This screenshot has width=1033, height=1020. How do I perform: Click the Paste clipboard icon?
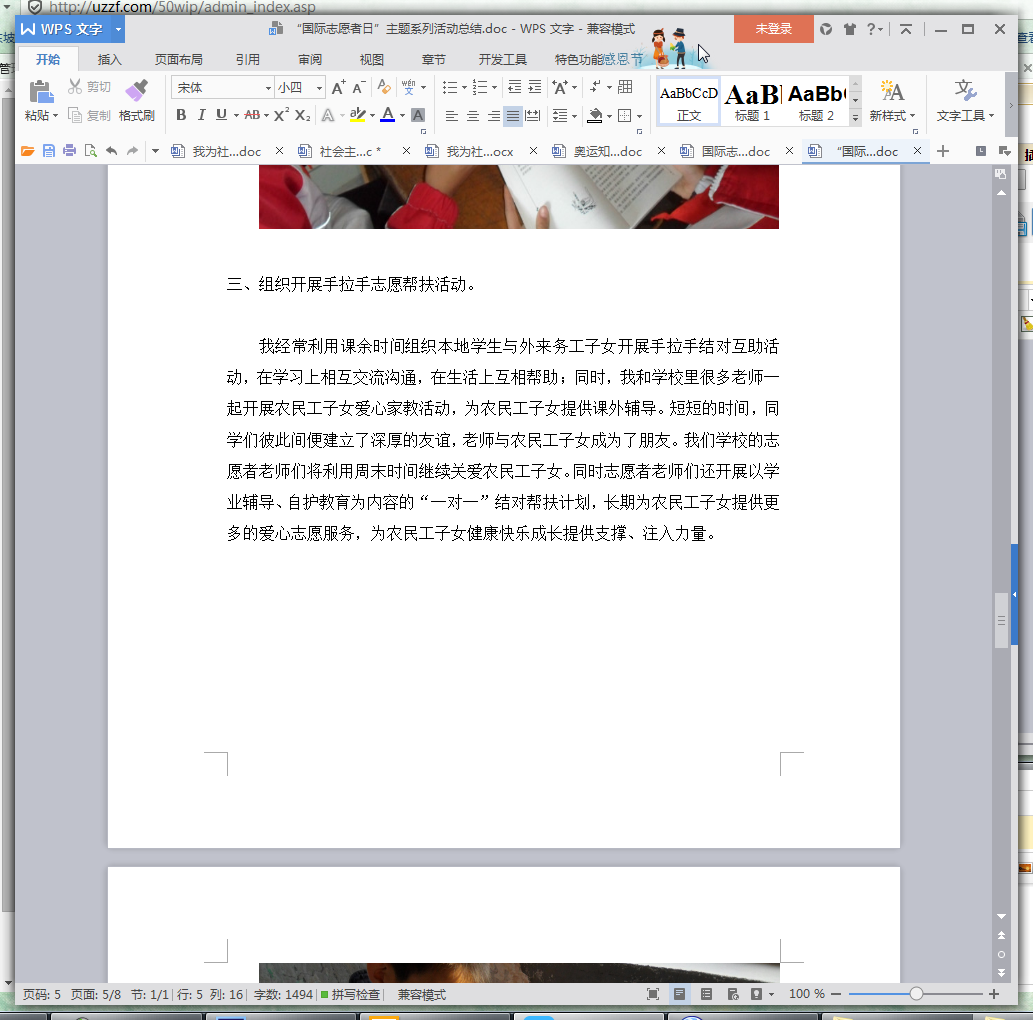point(41,92)
